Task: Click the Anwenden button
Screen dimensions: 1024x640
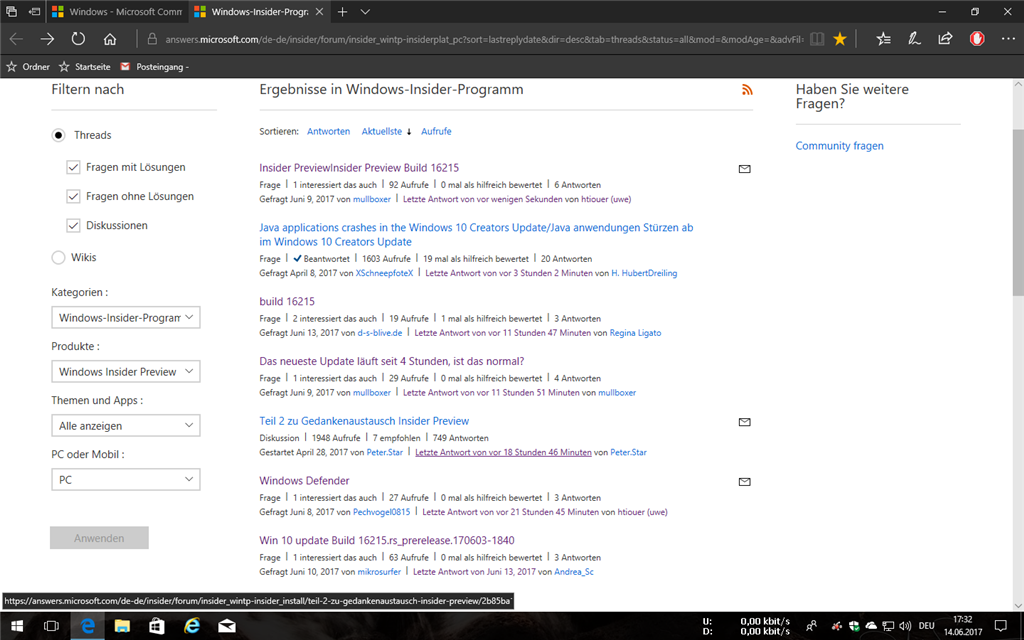Action: [99, 538]
